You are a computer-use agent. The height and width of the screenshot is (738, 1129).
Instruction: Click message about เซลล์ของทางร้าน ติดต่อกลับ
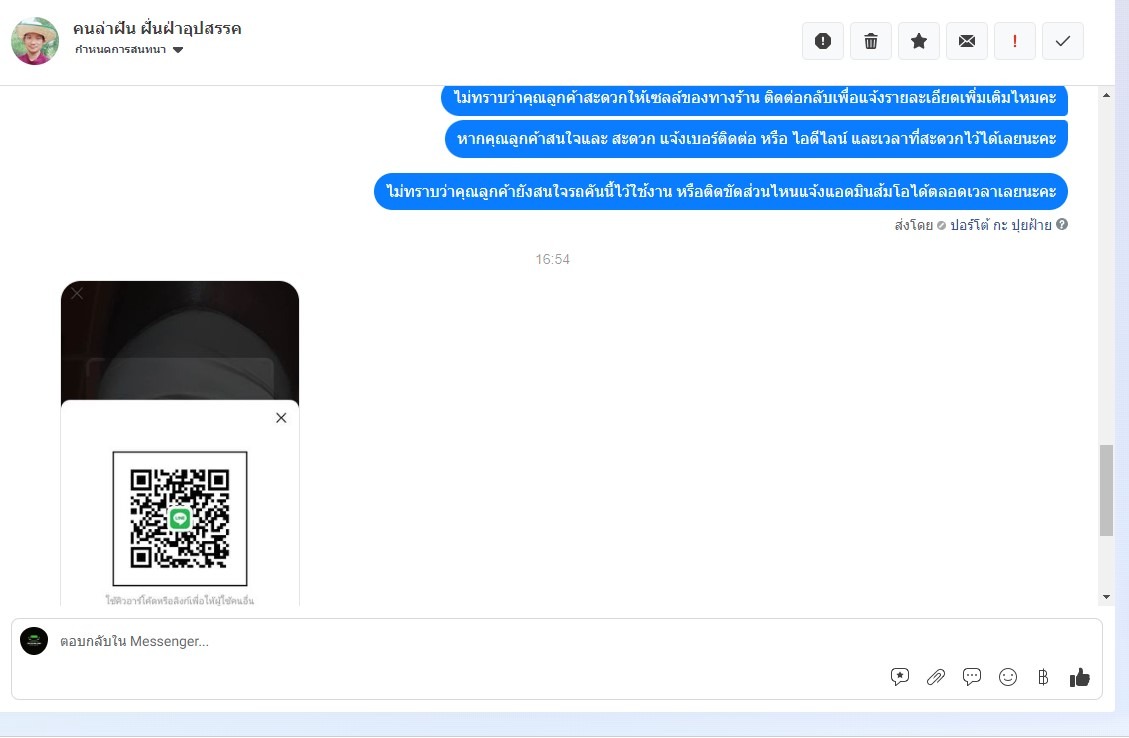tap(754, 99)
